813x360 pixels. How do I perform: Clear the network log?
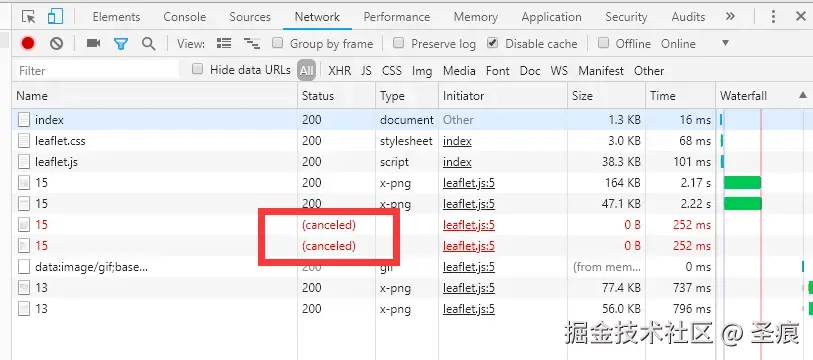pos(57,44)
